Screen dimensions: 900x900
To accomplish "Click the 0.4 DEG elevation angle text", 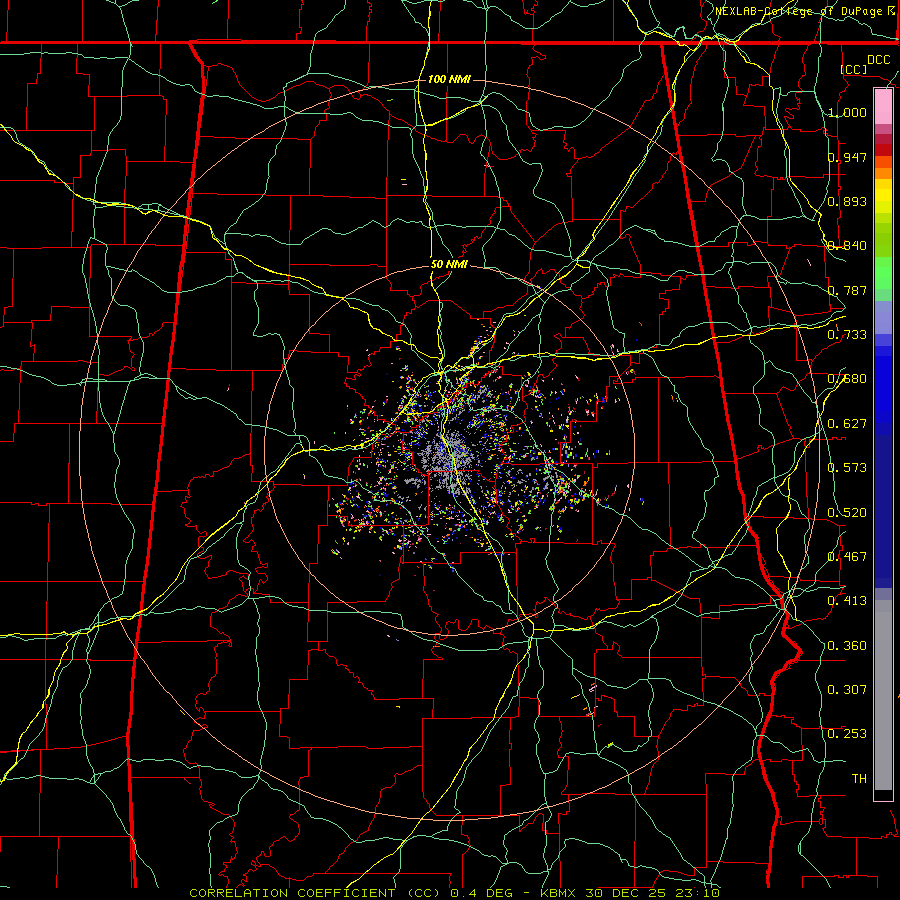I will pyautogui.click(x=483, y=893).
